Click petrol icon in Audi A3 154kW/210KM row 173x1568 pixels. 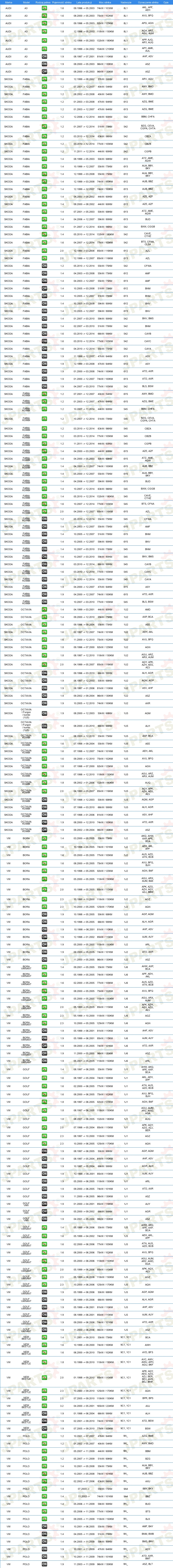[x=44, y=49]
